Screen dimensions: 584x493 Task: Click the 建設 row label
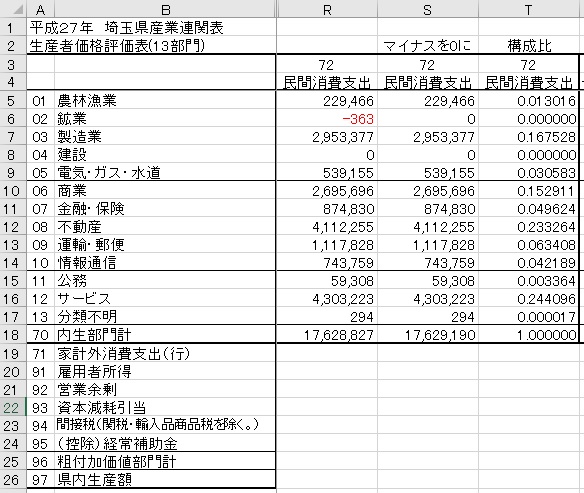click(x=72, y=155)
